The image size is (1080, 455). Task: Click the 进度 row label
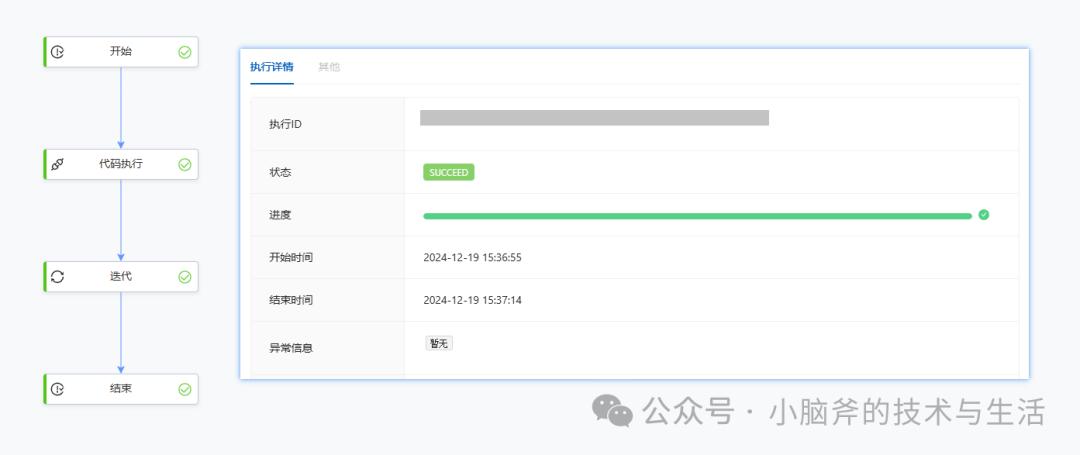pyautogui.click(x=280, y=215)
